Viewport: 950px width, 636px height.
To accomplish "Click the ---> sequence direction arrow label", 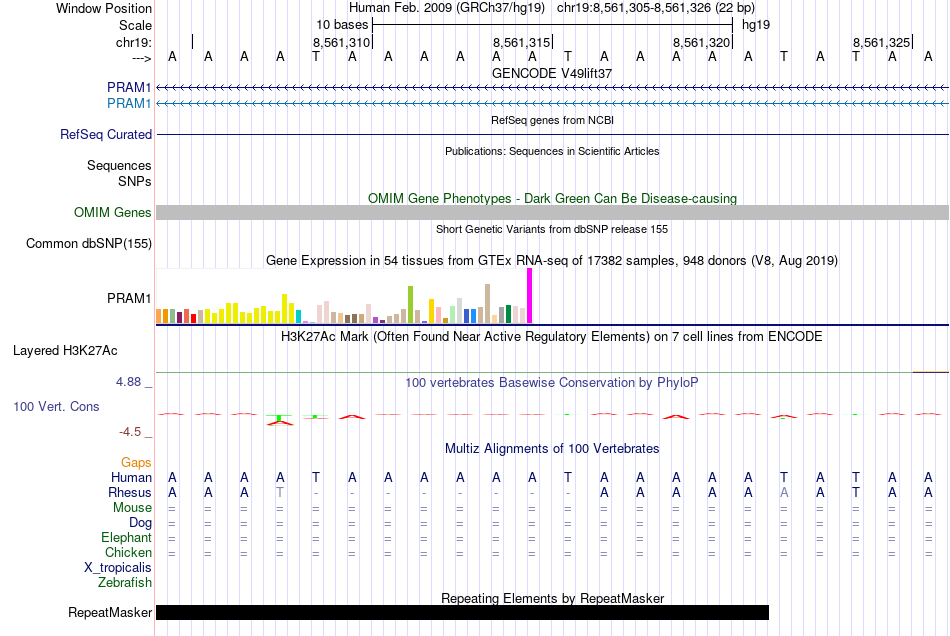I will tap(141, 58).
